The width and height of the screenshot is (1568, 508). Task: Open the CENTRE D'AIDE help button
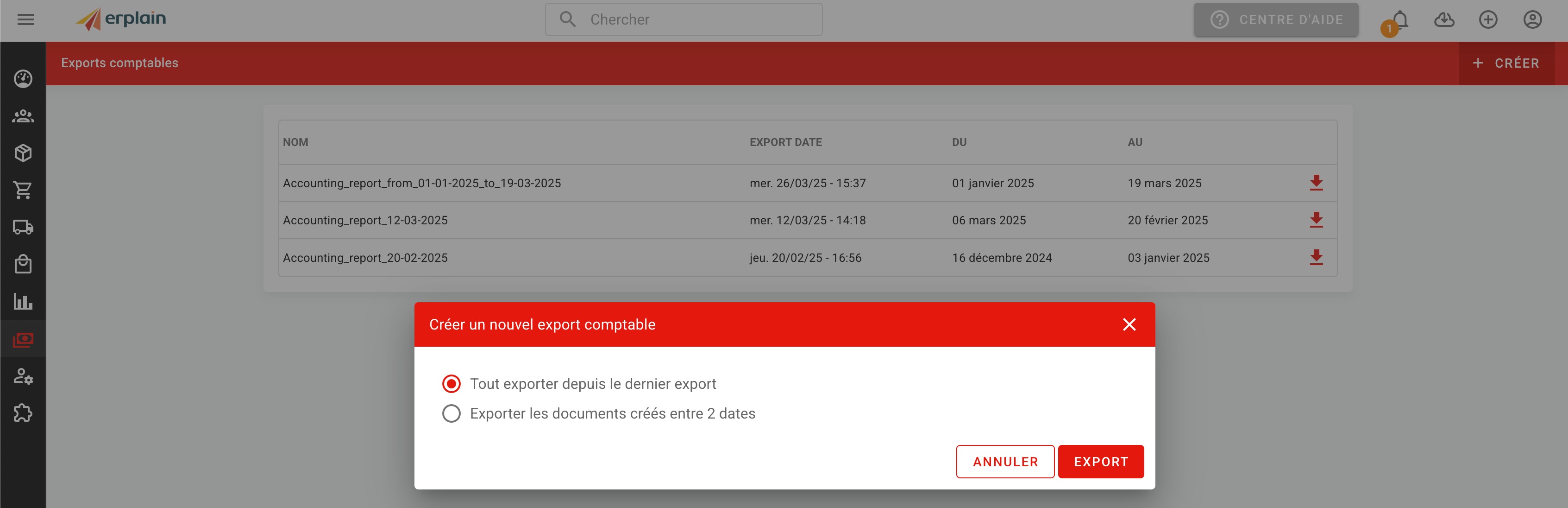tap(1275, 19)
